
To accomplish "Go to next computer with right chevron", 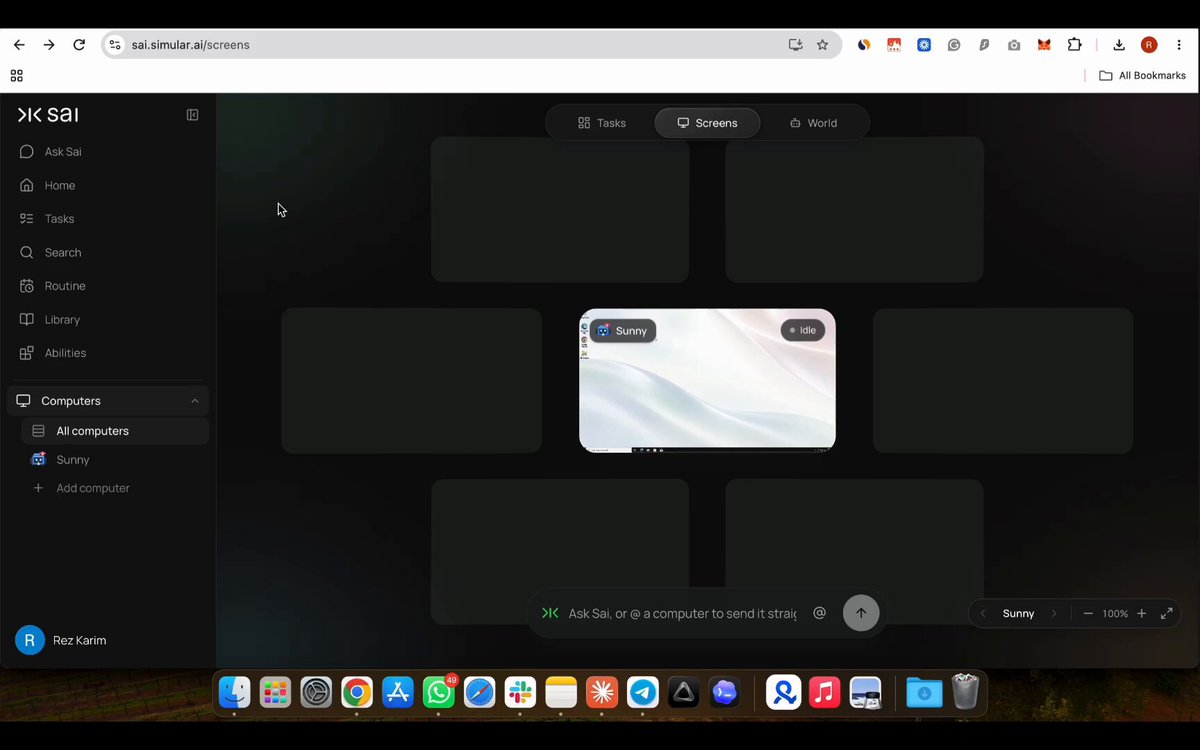I will click(x=1054, y=614).
